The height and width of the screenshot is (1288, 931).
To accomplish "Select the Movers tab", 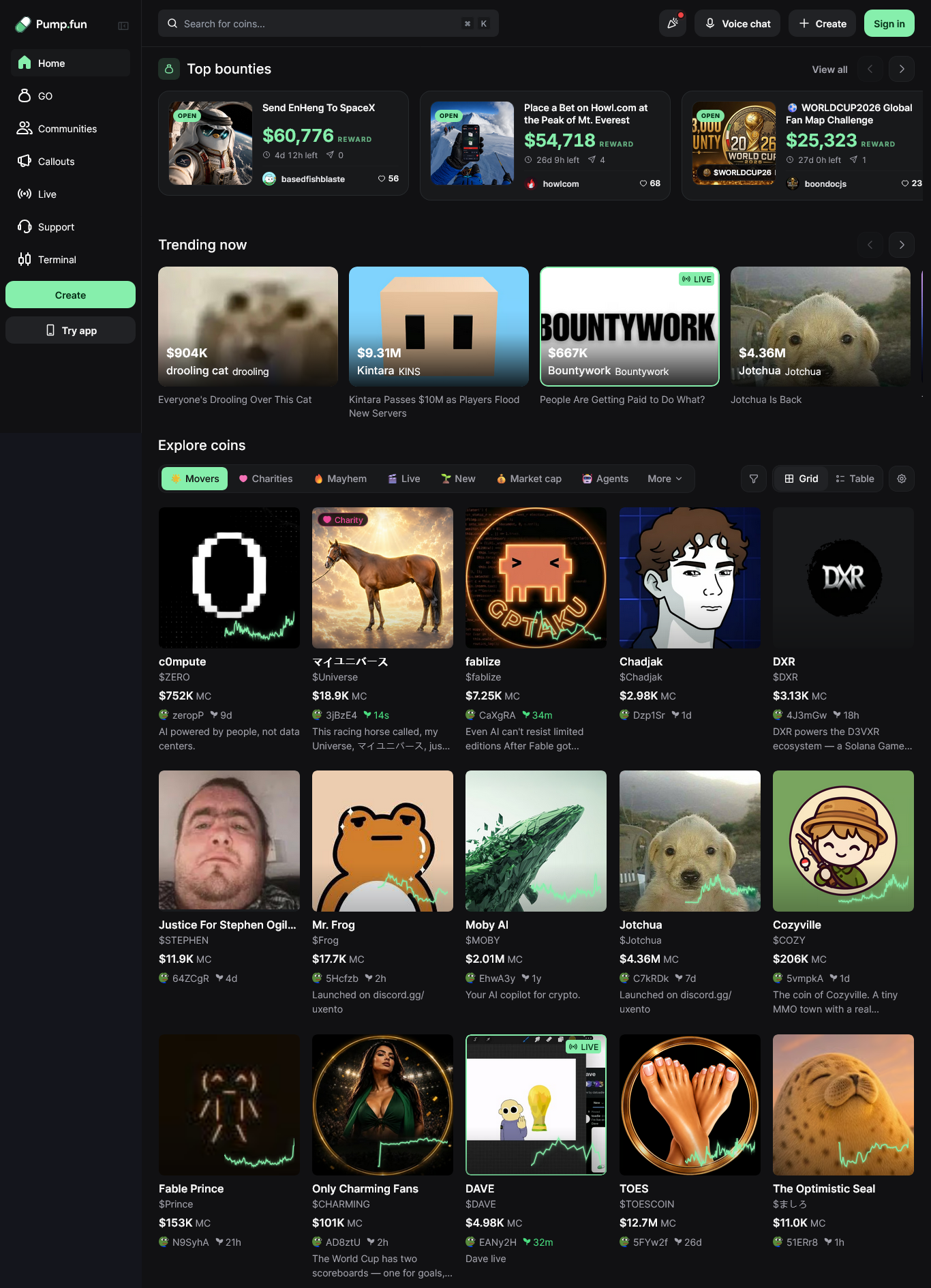I will point(195,479).
